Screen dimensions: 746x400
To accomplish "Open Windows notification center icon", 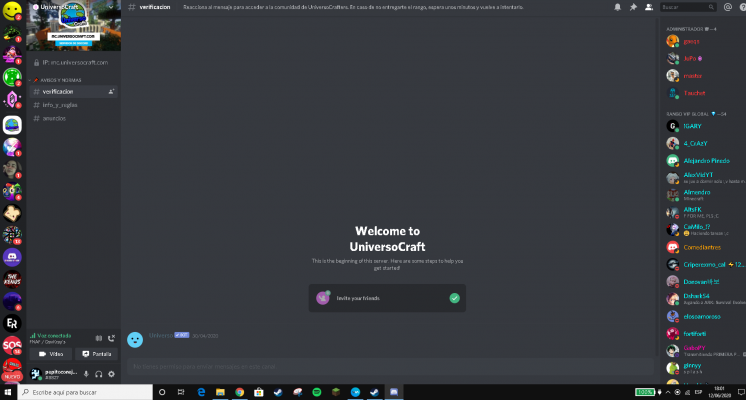I will pyautogui.click(x=741, y=392).
